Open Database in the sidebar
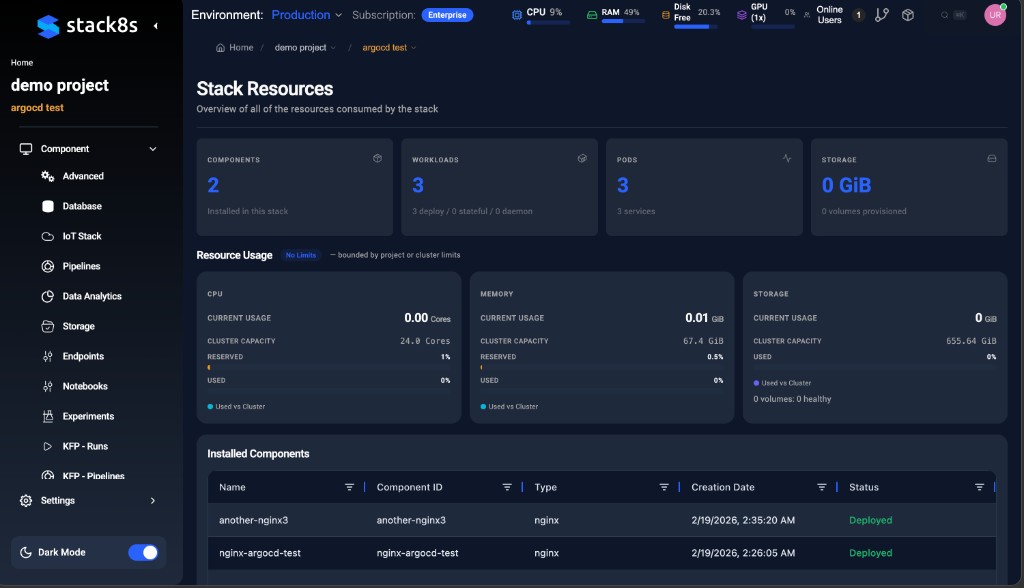The image size is (1024, 588). point(82,206)
